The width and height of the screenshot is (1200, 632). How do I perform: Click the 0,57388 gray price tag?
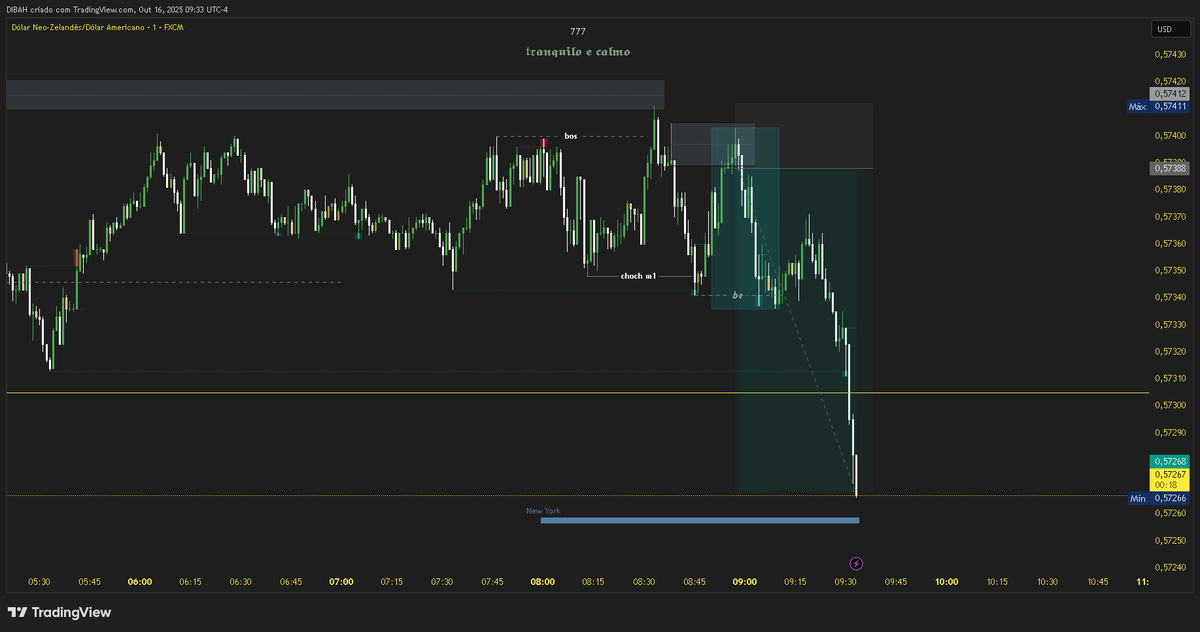(1170, 169)
